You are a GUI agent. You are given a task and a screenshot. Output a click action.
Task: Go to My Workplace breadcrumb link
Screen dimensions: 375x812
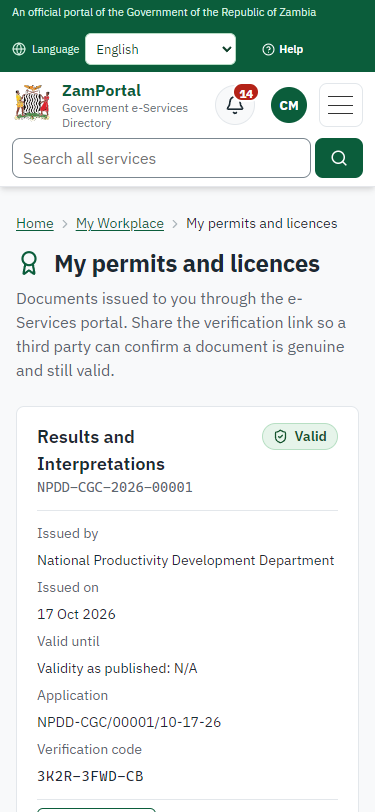coord(120,223)
